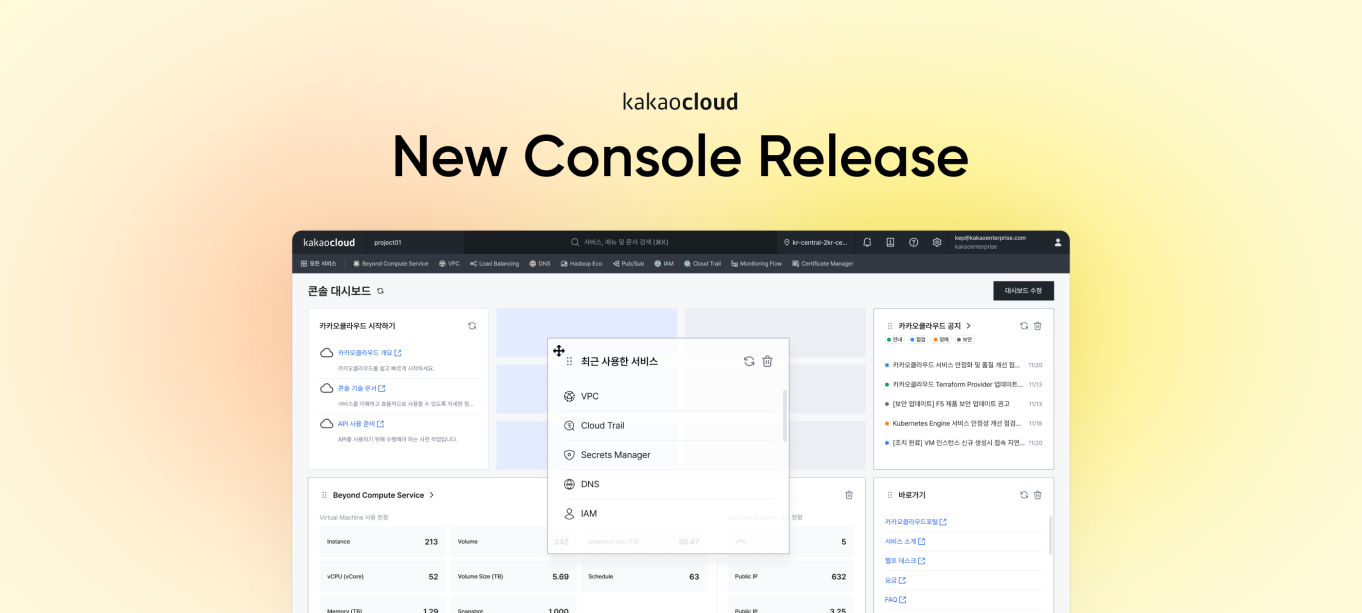The image size is (1362, 613).
Task: Refresh the 카카오클라우드 공지 widget
Action: click(1024, 326)
